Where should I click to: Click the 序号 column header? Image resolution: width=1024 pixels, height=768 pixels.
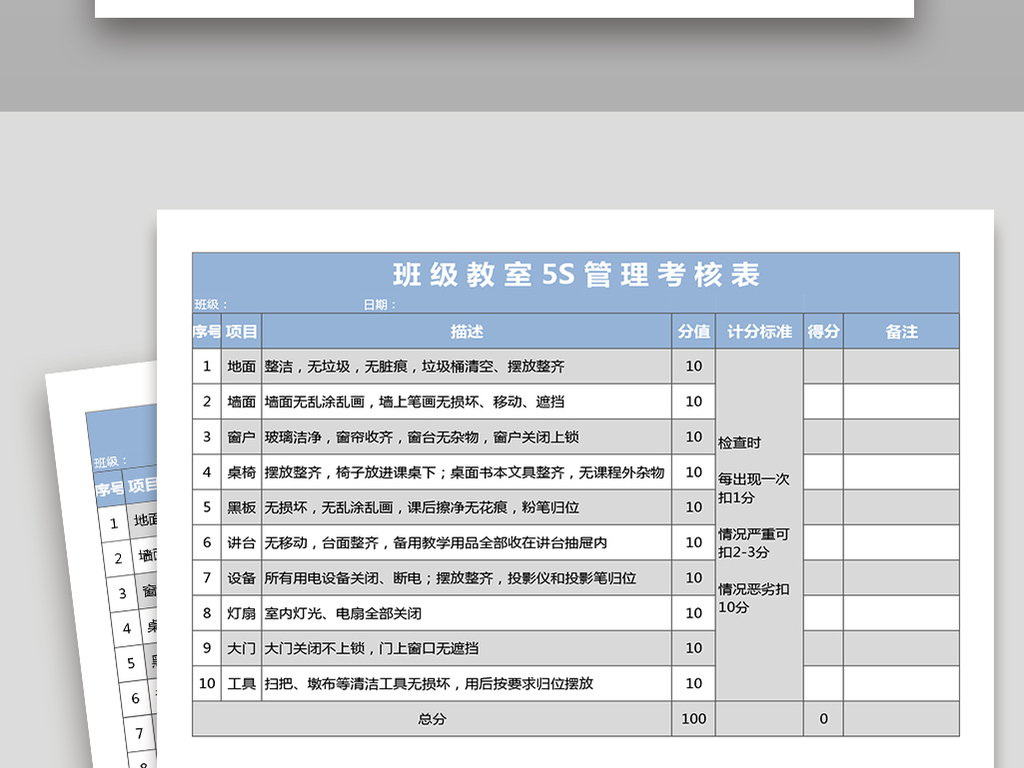click(x=206, y=331)
